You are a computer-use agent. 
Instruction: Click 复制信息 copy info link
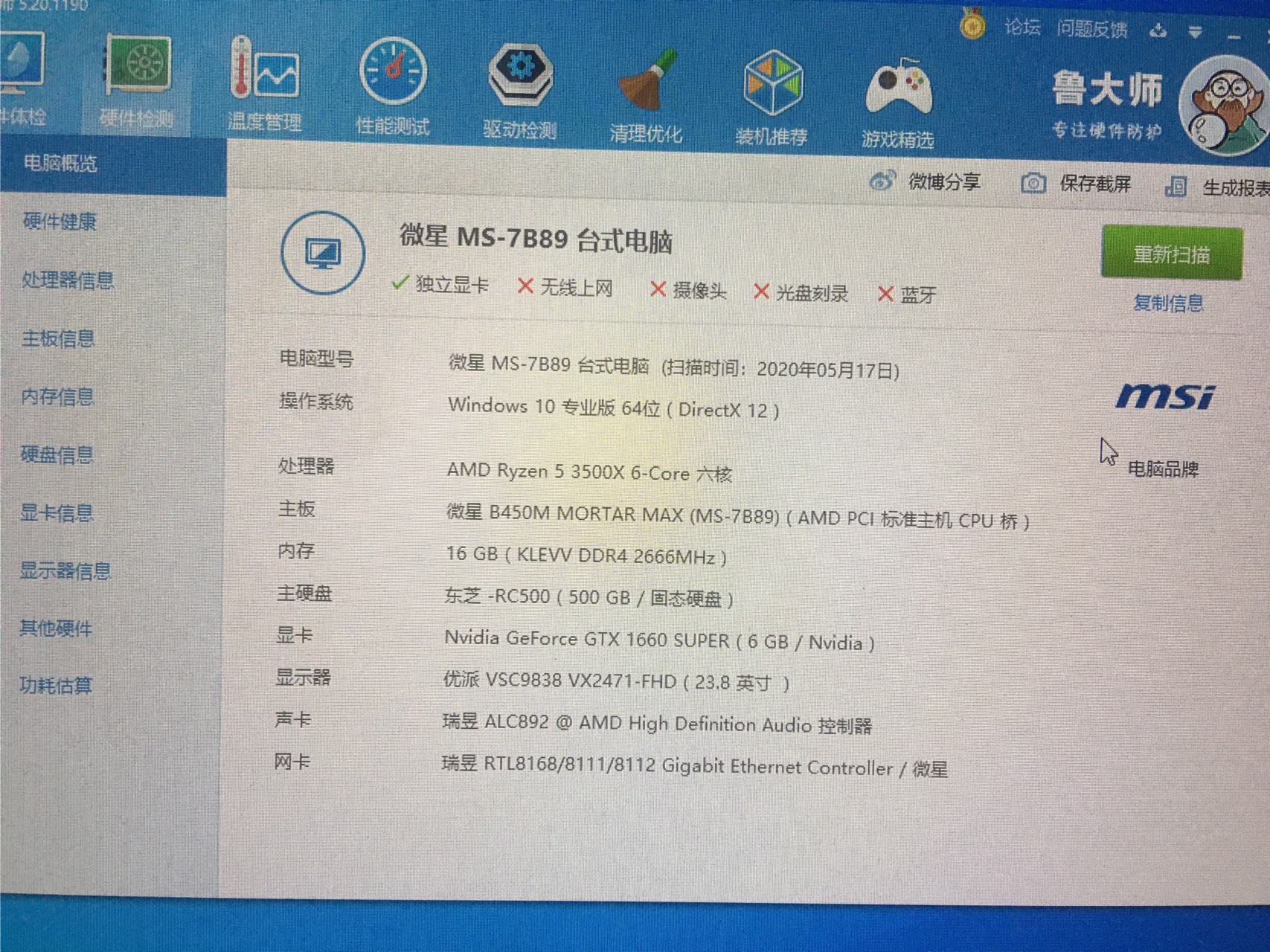(1168, 303)
